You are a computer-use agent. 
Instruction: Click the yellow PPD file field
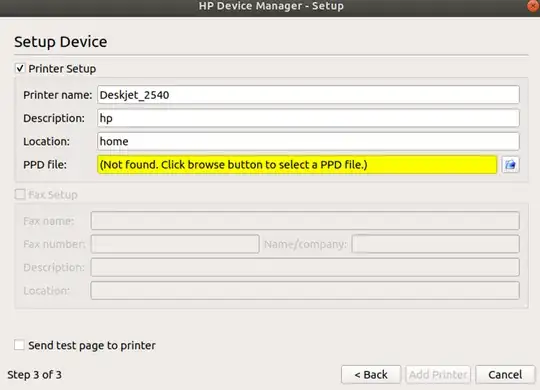click(297, 165)
